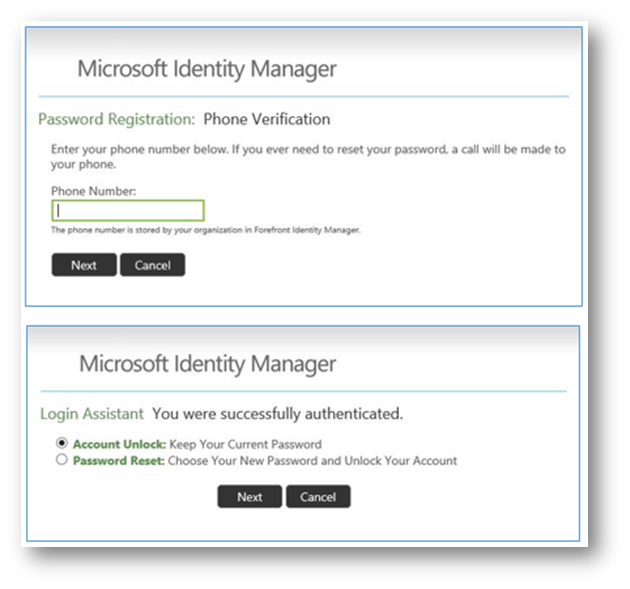Click 'Keep Your Current Password' description text

(245, 444)
